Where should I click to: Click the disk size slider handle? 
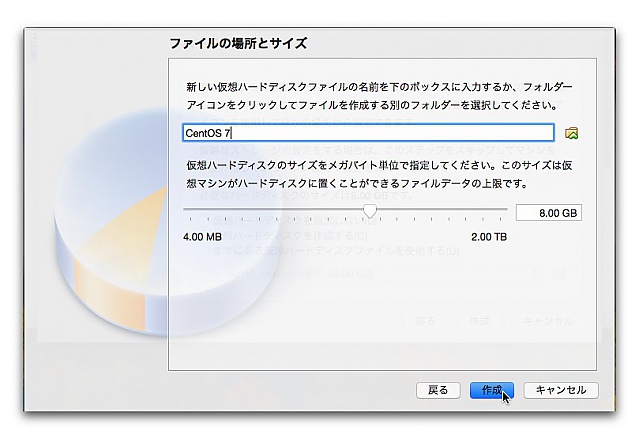click(370, 211)
